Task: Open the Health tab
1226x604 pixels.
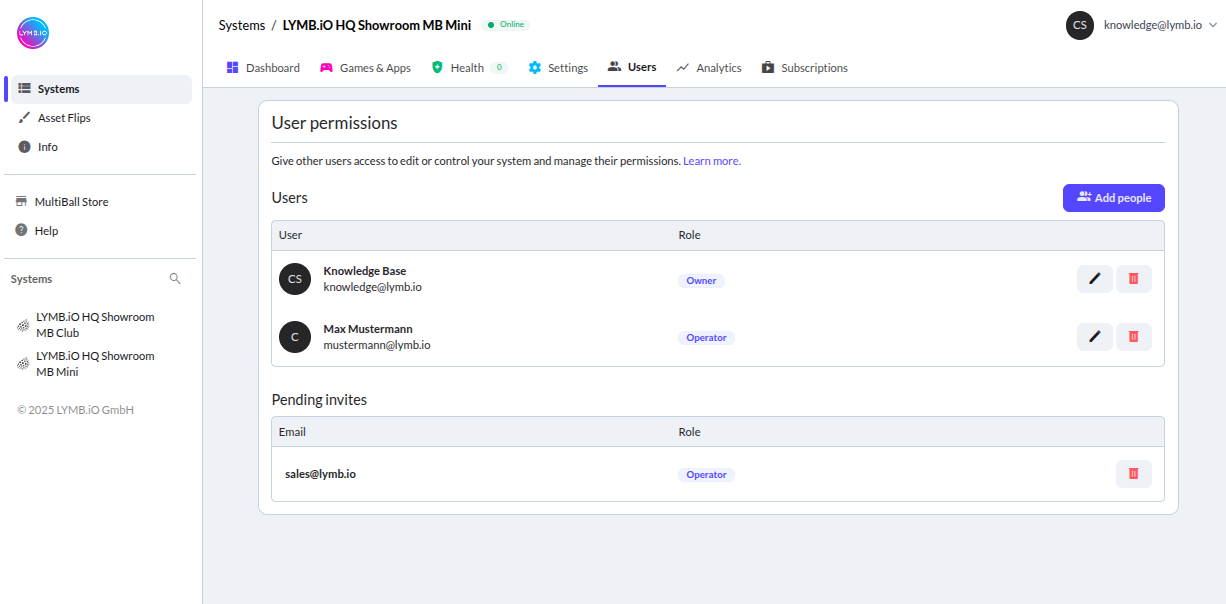Action: click(x=467, y=67)
